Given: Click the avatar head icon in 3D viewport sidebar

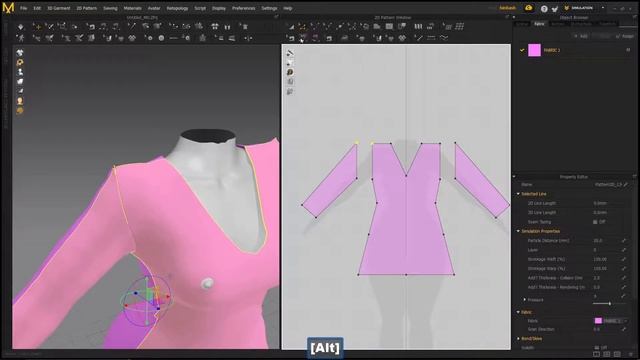Looking at the screenshot, I should pyautogui.click(x=20, y=101).
